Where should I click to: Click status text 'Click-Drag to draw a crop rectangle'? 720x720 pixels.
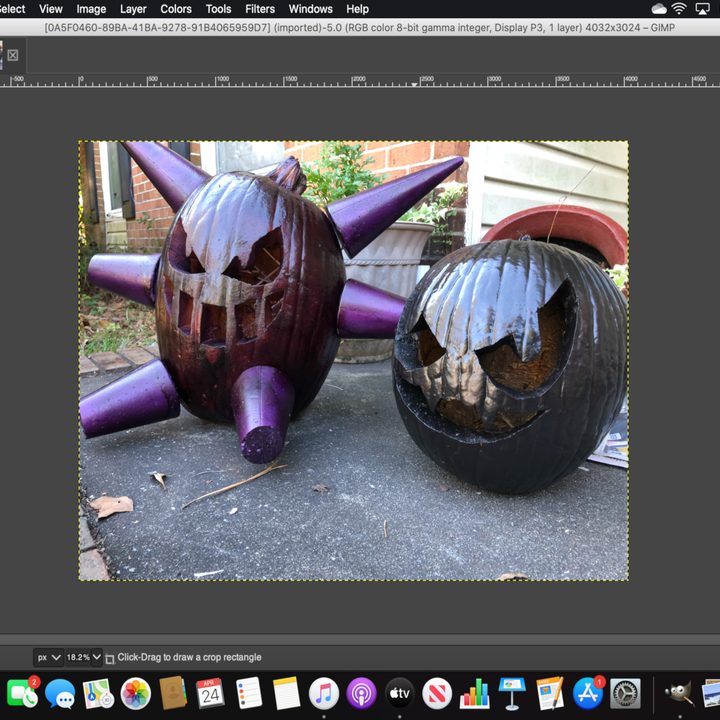(189, 658)
